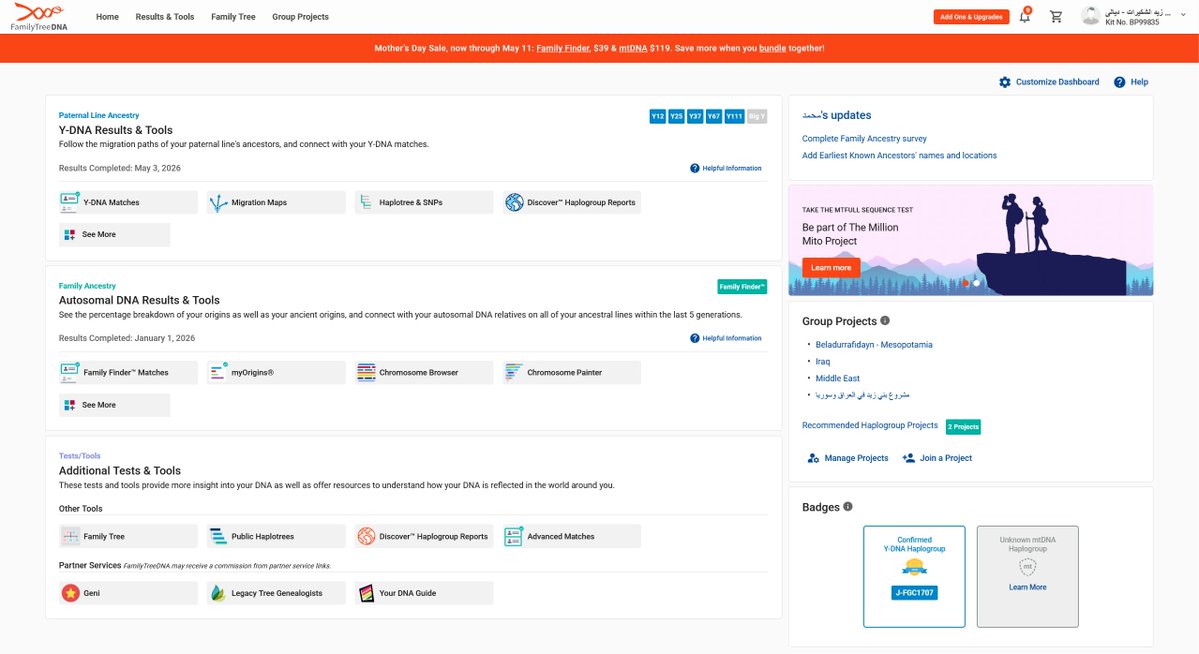Click the J-FGC1707 haplogroup label
The height and width of the screenshot is (654, 1199).
(915, 593)
